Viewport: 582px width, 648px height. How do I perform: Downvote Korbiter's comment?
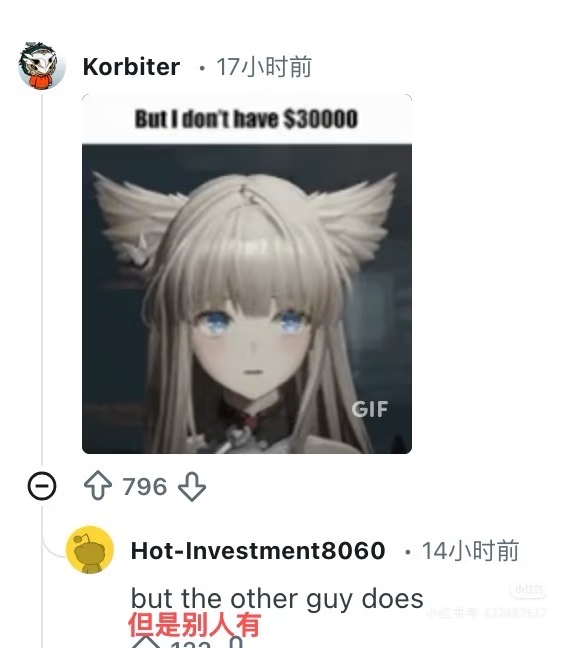[x=192, y=486]
